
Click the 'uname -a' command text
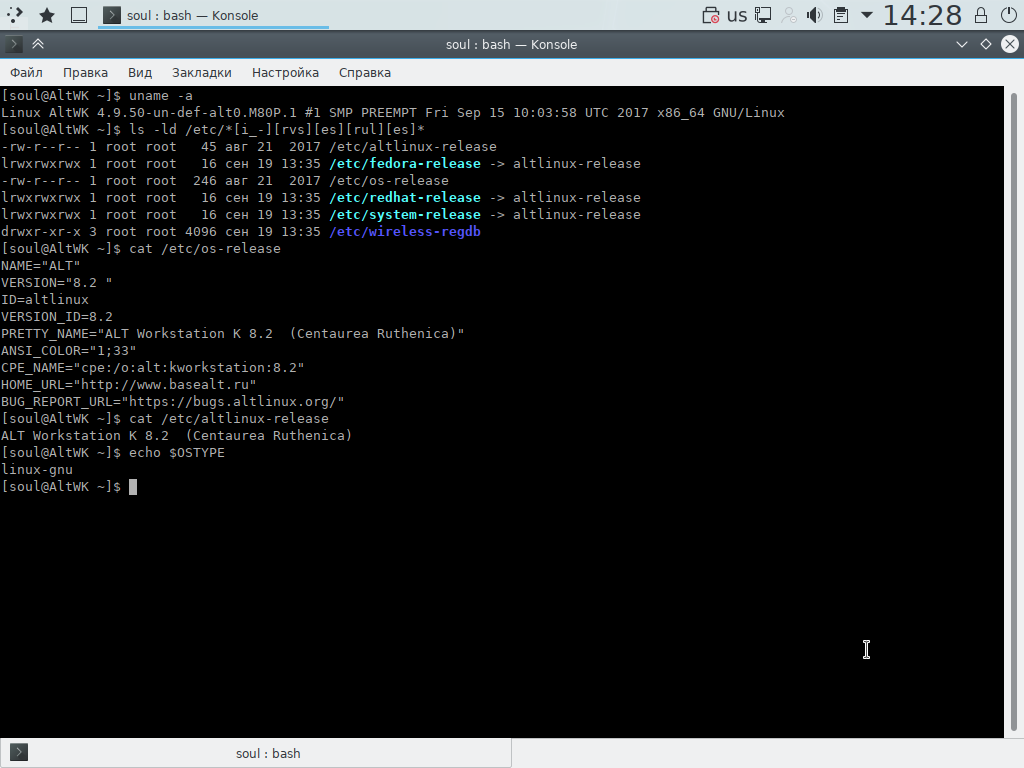click(161, 96)
